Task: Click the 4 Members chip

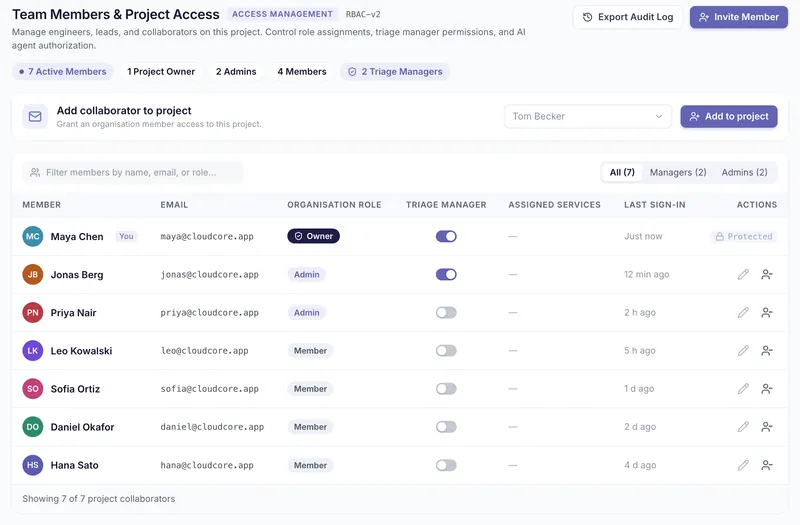Action: tap(302, 72)
